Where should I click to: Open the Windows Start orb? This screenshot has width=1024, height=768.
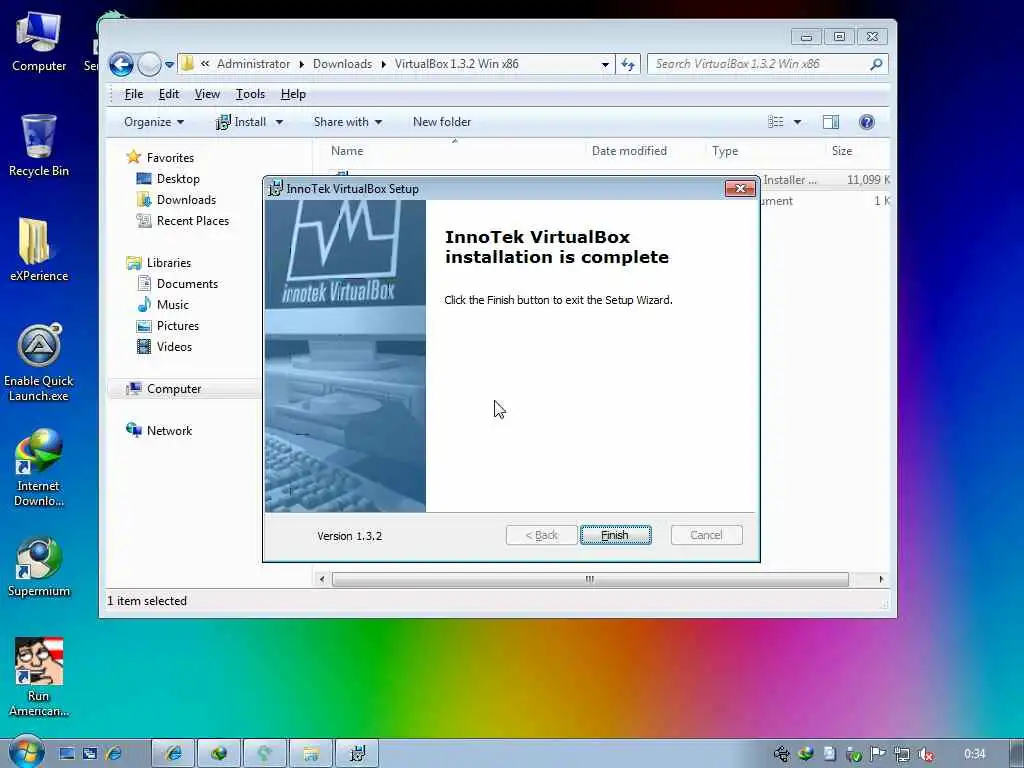pyautogui.click(x=26, y=753)
